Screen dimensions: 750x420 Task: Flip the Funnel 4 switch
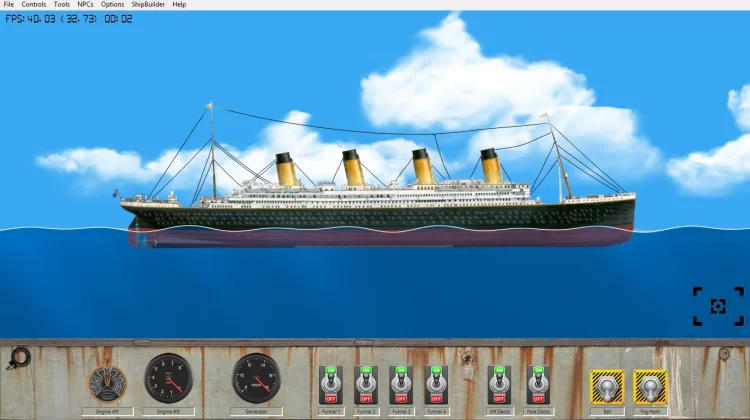(436, 385)
